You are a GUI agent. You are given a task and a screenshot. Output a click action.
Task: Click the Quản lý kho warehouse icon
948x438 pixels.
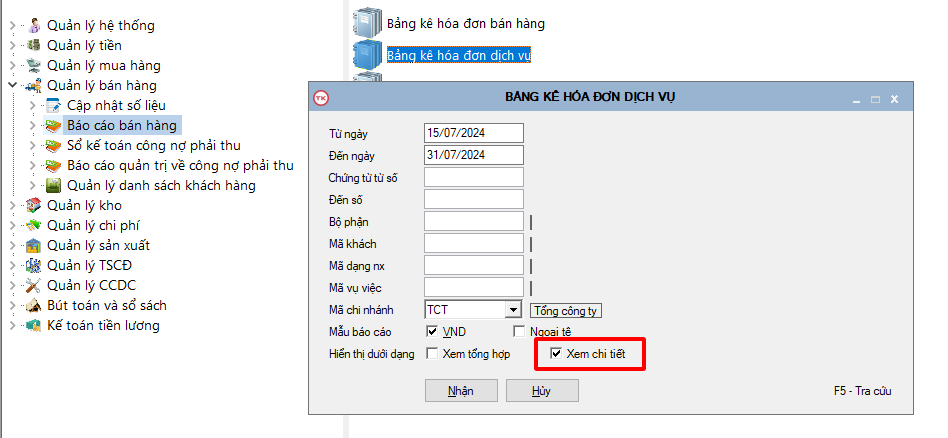click(34, 205)
